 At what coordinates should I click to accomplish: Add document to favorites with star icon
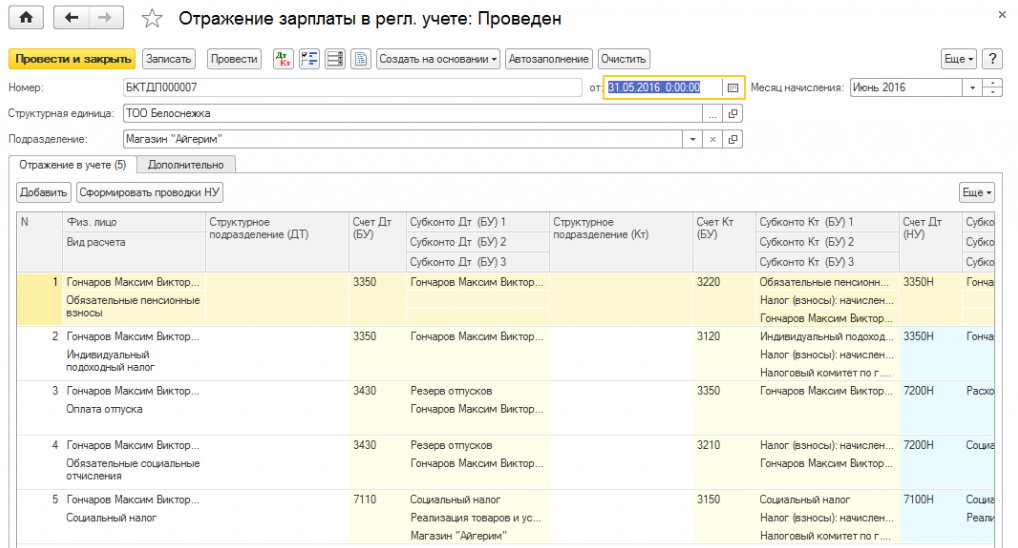click(151, 18)
